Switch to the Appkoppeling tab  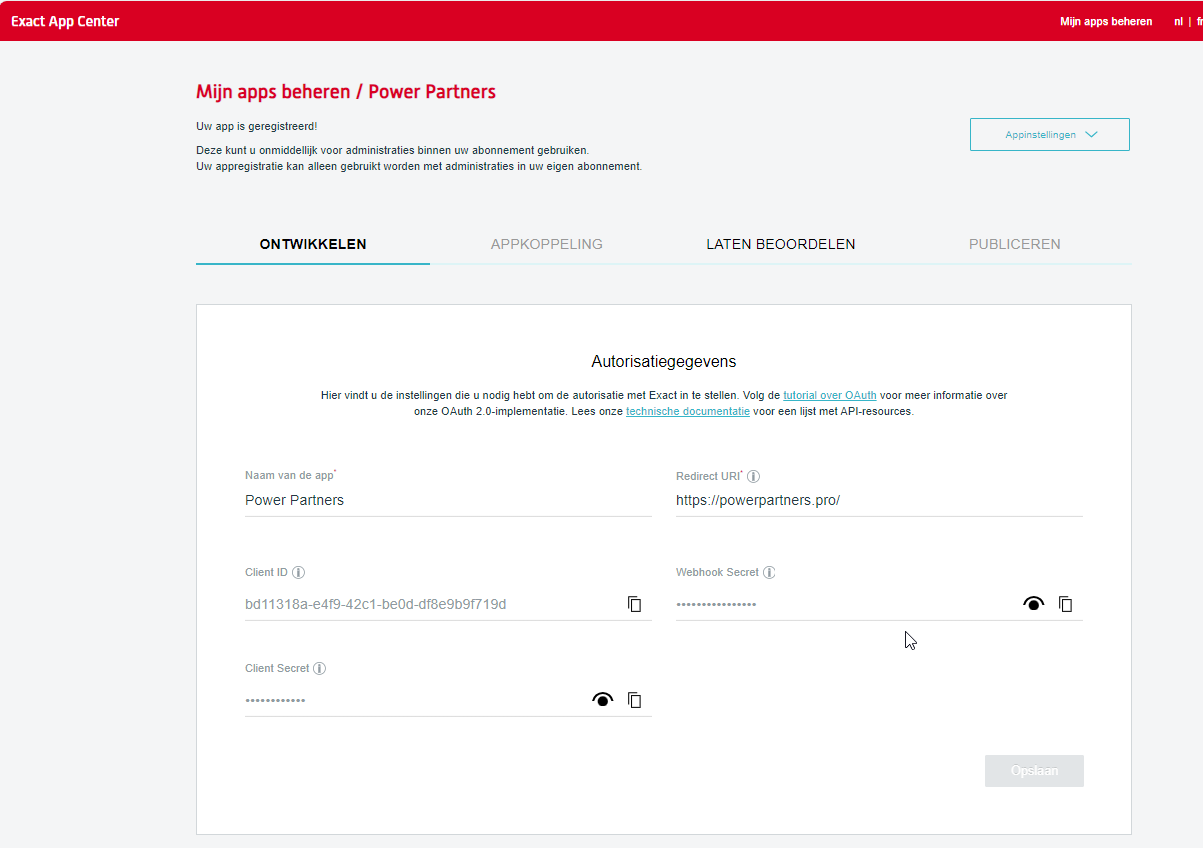point(547,244)
